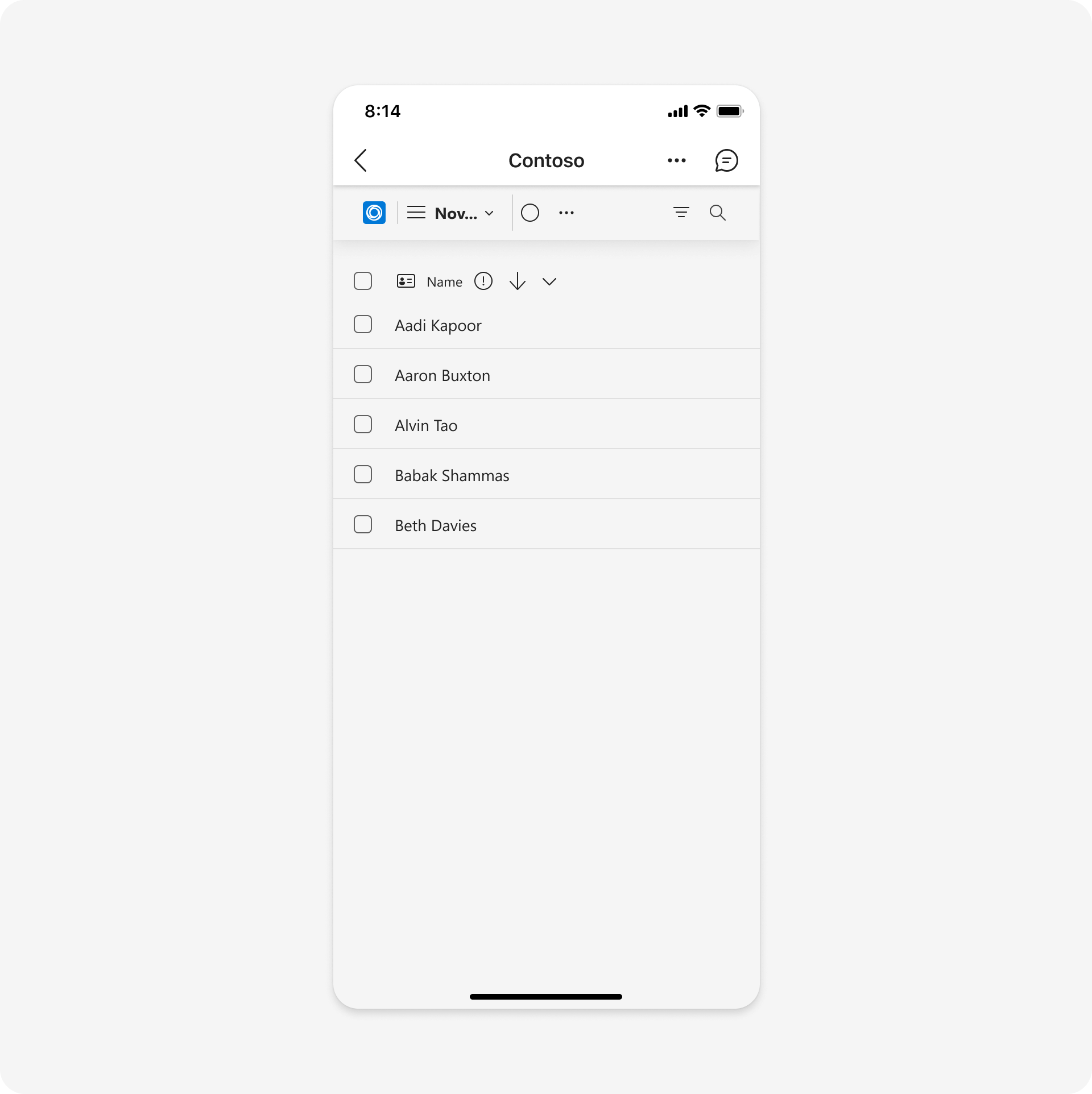
Task: Select Aaron Buxton from the list
Action: (363, 374)
